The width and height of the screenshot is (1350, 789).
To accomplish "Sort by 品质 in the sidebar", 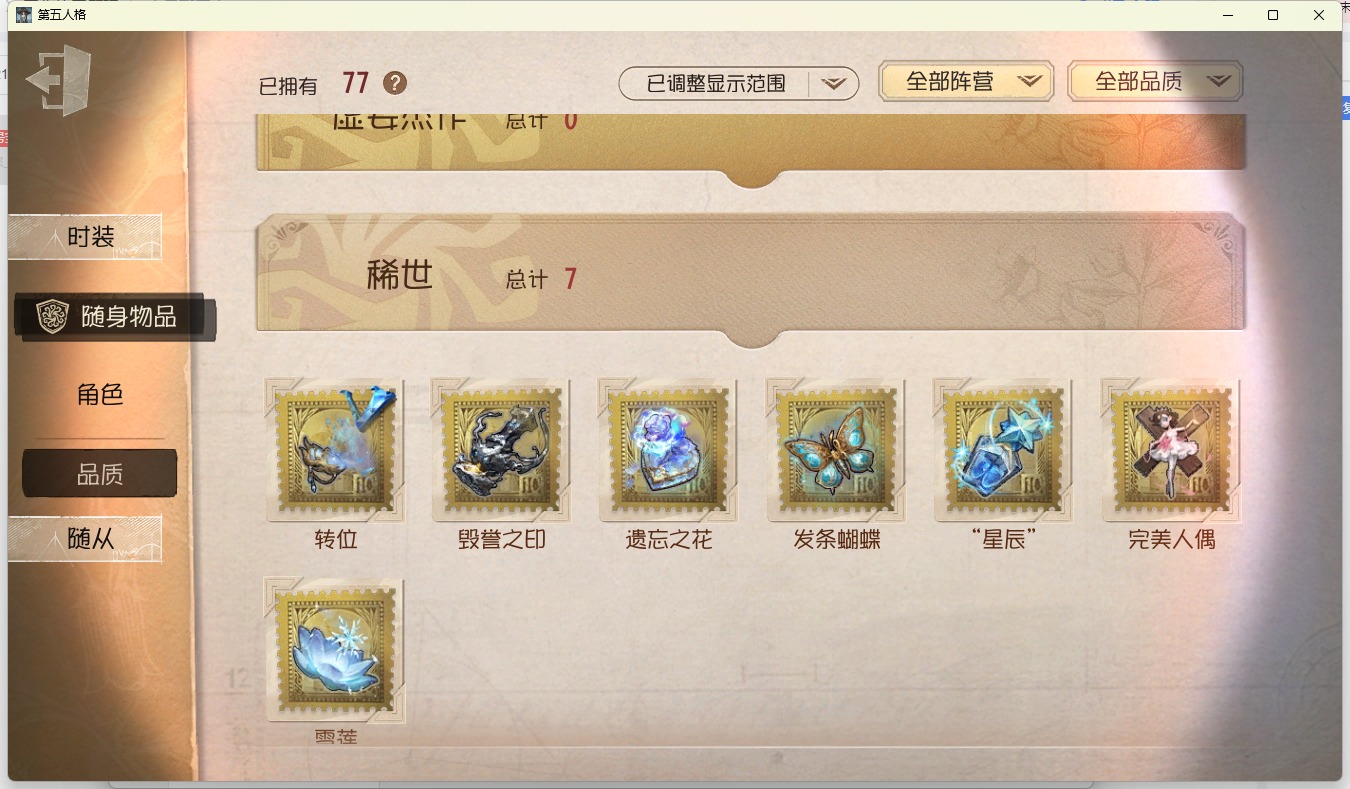I will [x=100, y=474].
